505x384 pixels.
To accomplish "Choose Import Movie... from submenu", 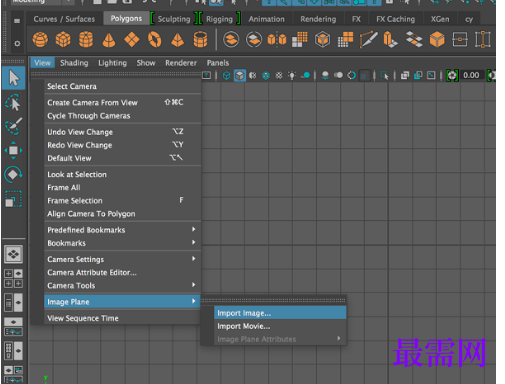I will 280,326.
